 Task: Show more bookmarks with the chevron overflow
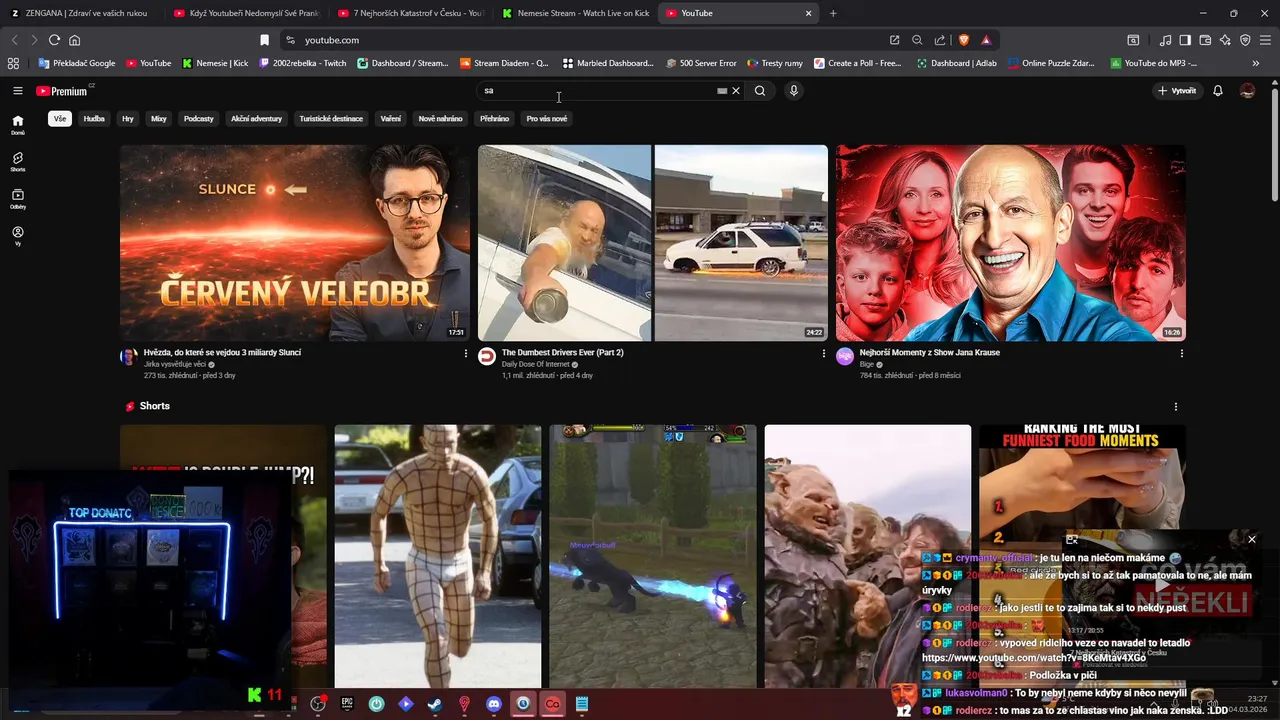coord(1256,63)
